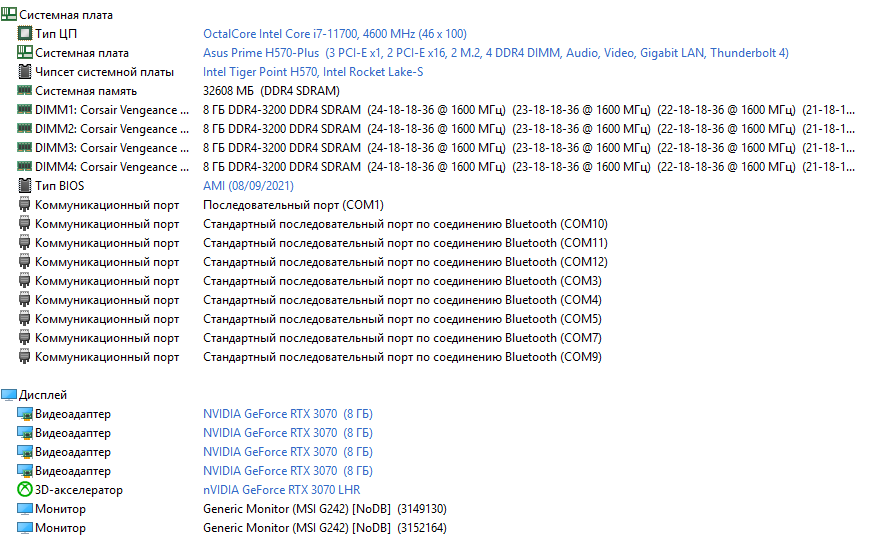Click Generic Monitor (MSI G242) value ending 3149130
This screenshot has height=537, width=876.
coord(325,509)
